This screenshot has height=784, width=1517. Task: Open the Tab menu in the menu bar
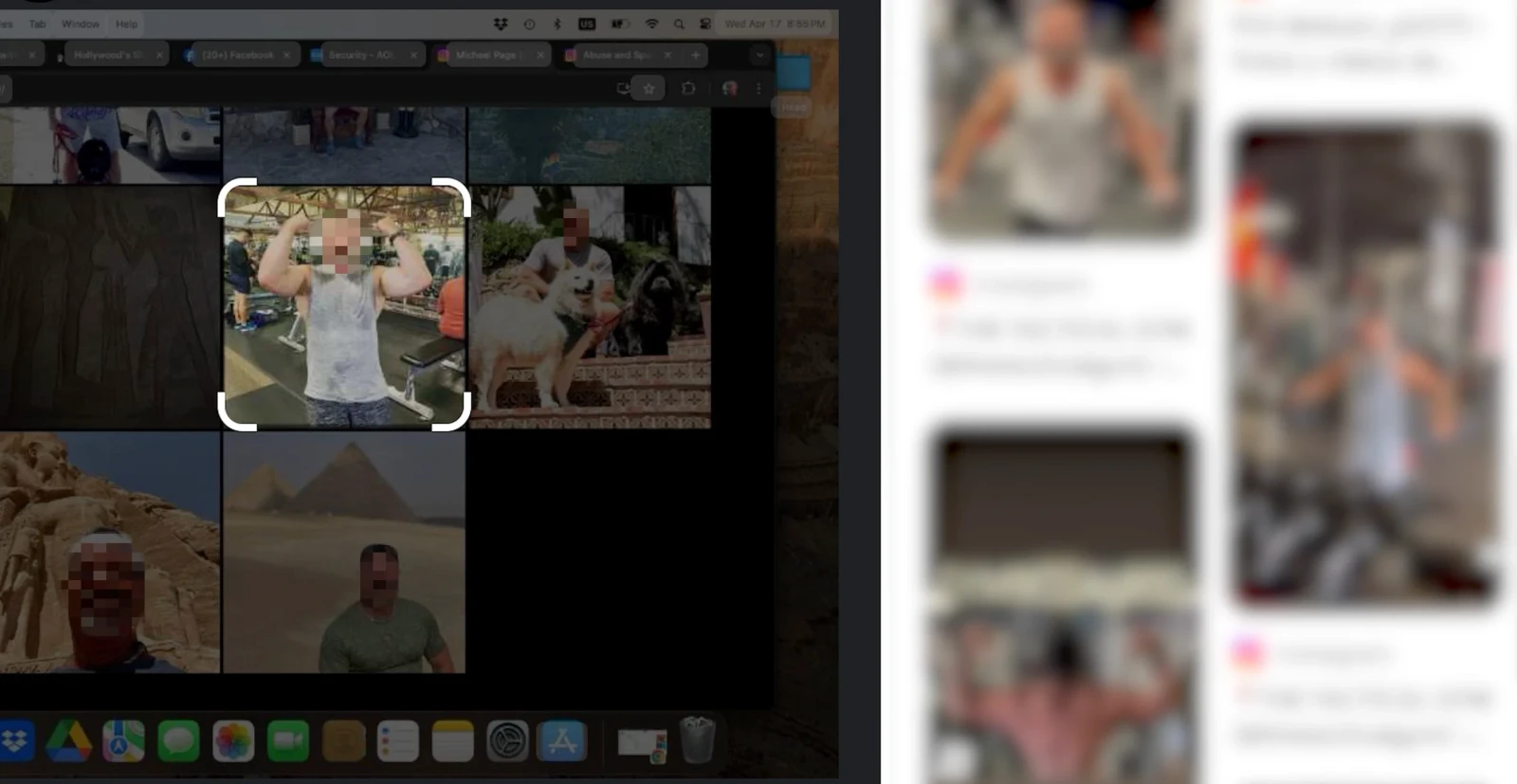click(38, 24)
